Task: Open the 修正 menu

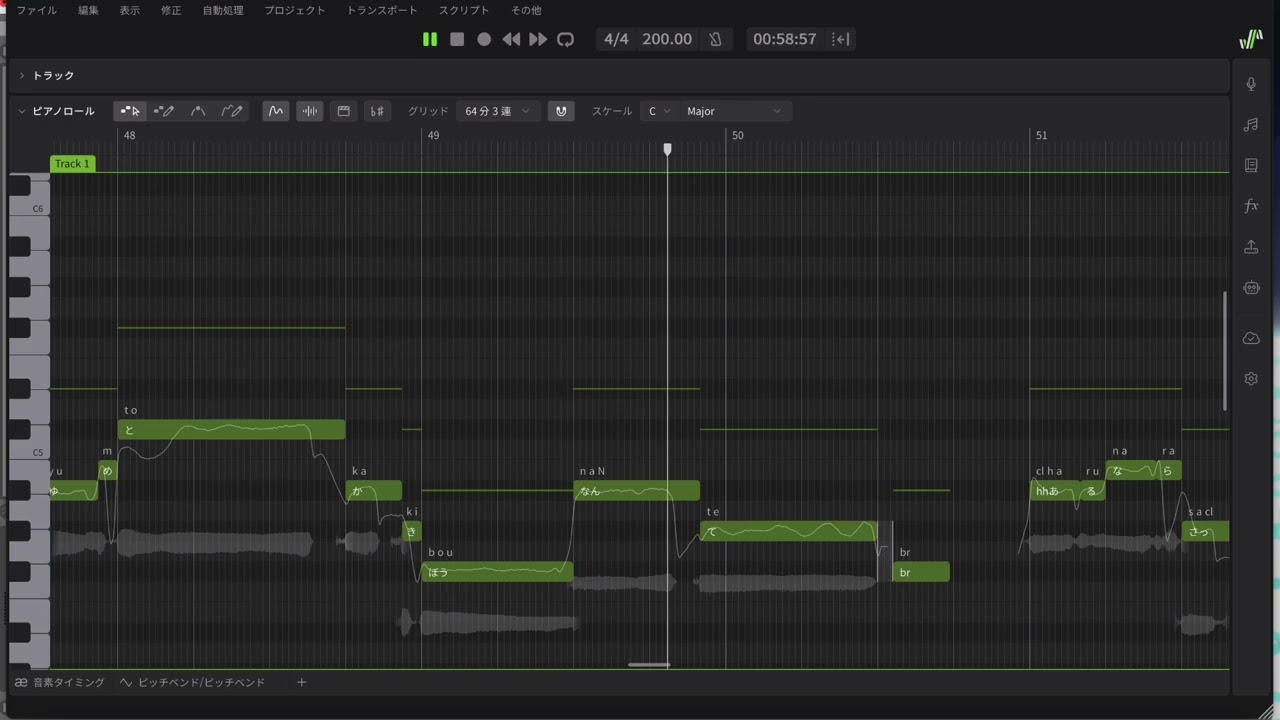Action: pyautogui.click(x=171, y=10)
